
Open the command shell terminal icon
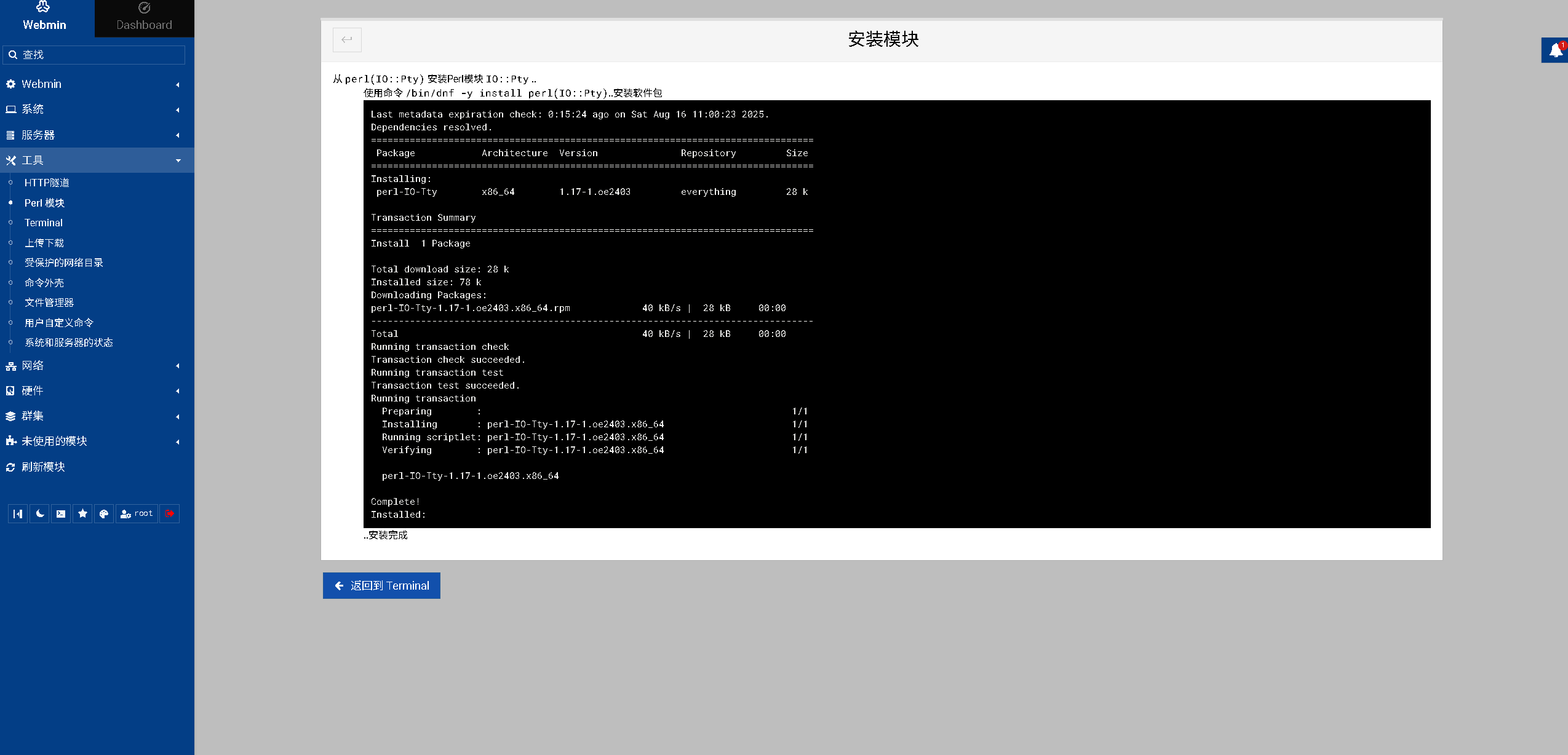pyautogui.click(x=61, y=513)
